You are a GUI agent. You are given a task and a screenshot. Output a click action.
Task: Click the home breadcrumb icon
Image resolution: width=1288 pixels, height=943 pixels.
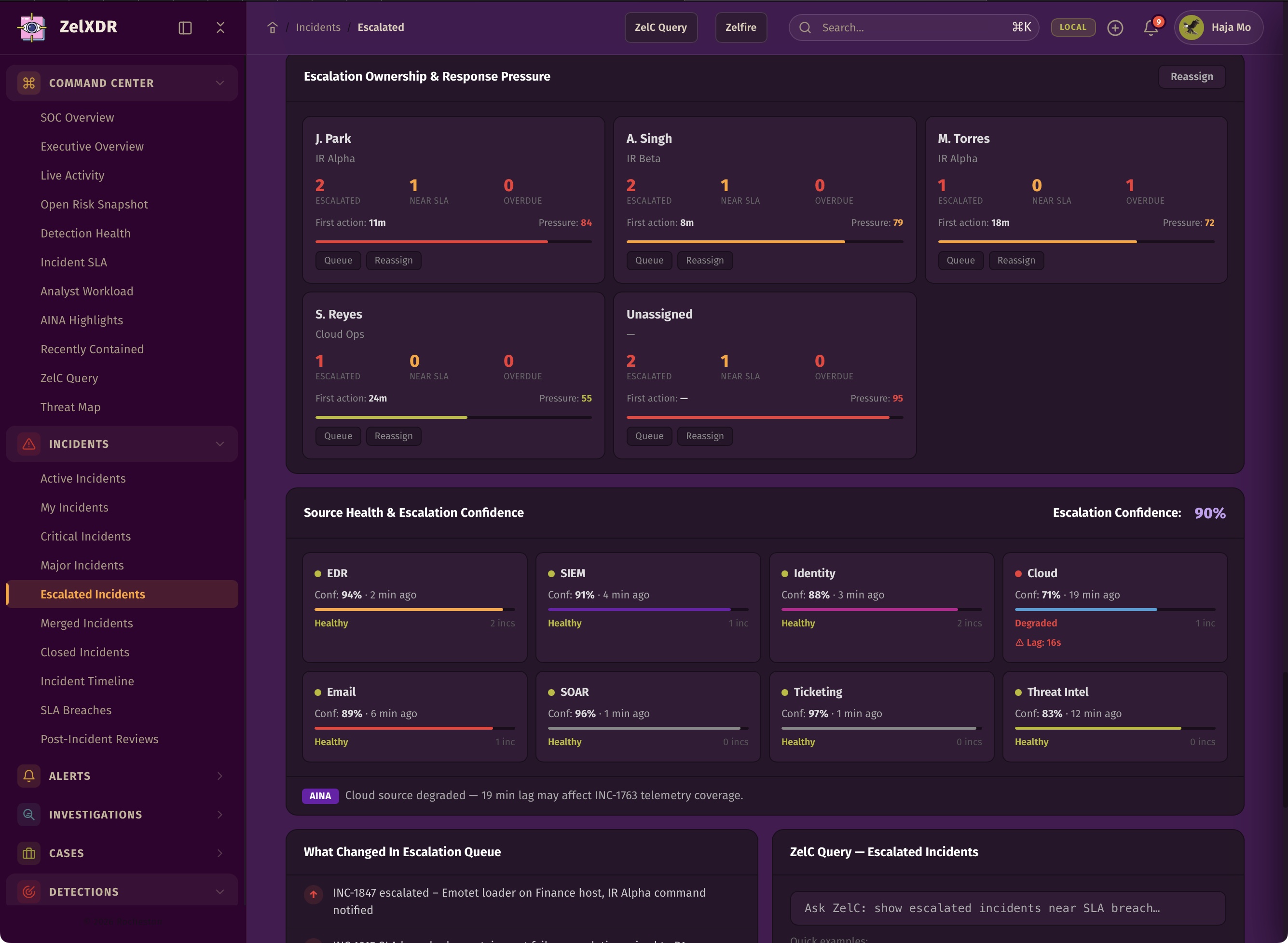pos(272,28)
